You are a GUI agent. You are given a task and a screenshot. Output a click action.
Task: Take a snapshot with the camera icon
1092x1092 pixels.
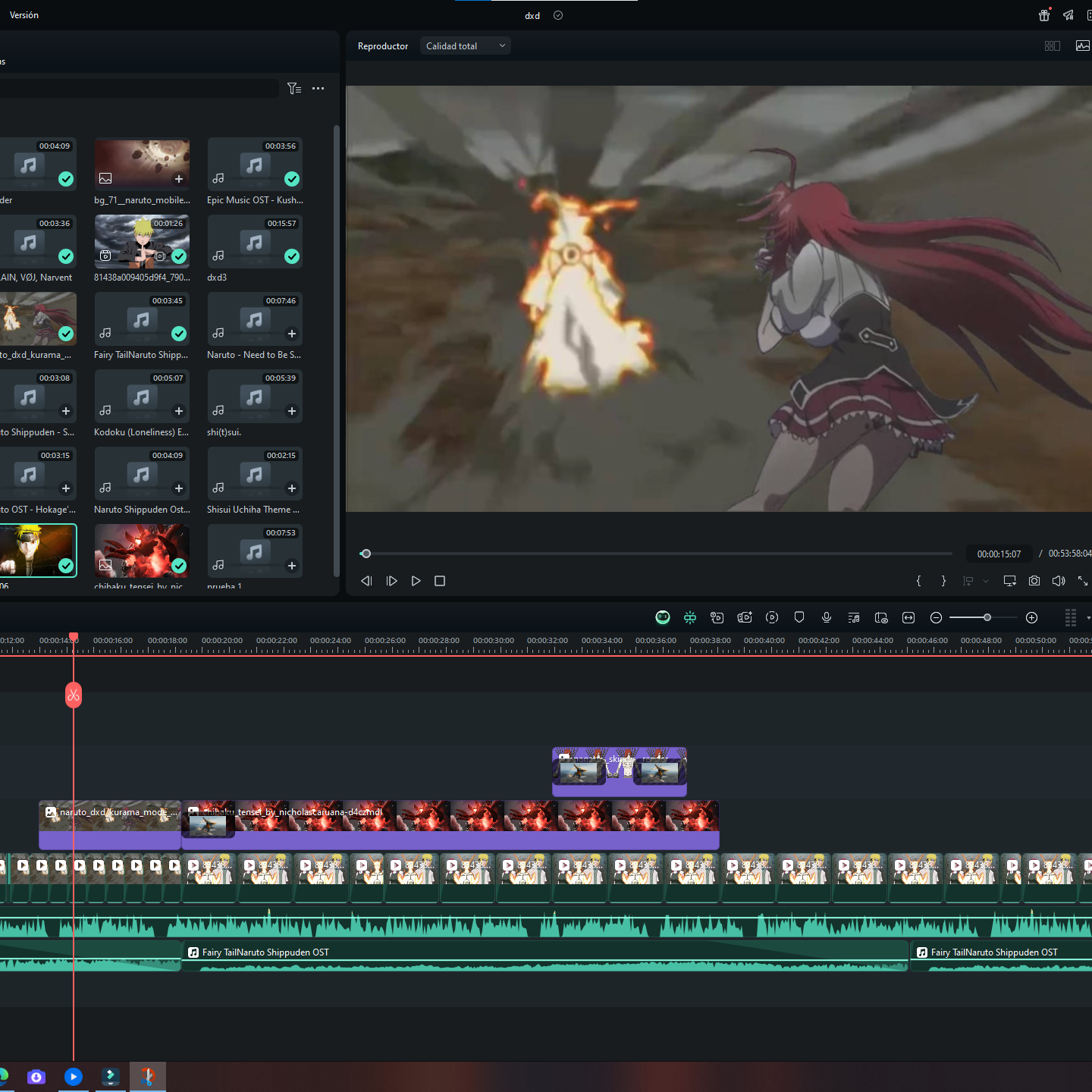(x=1034, y=581)
